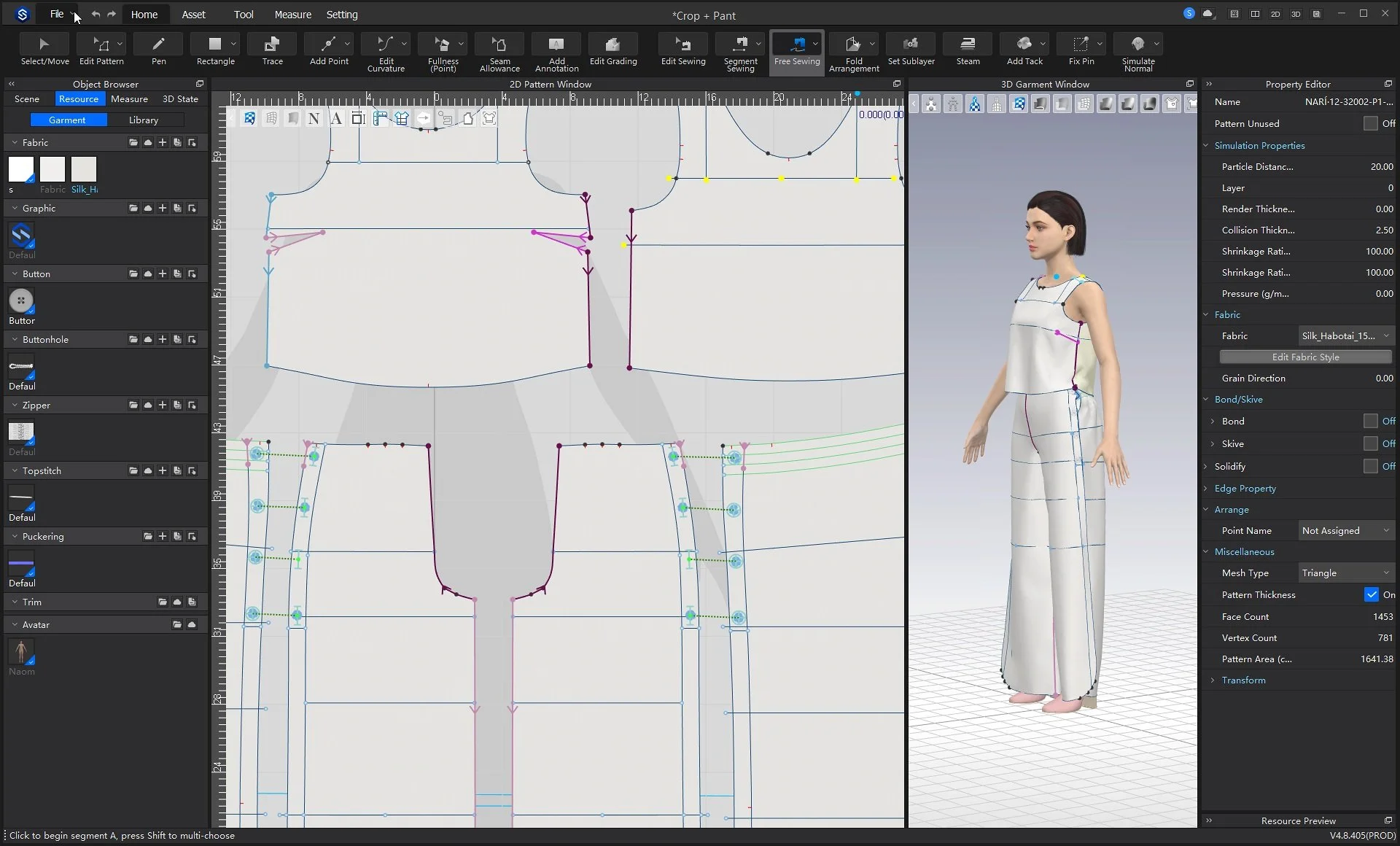Enable the Bond checkbox

tap(1370, 422)
